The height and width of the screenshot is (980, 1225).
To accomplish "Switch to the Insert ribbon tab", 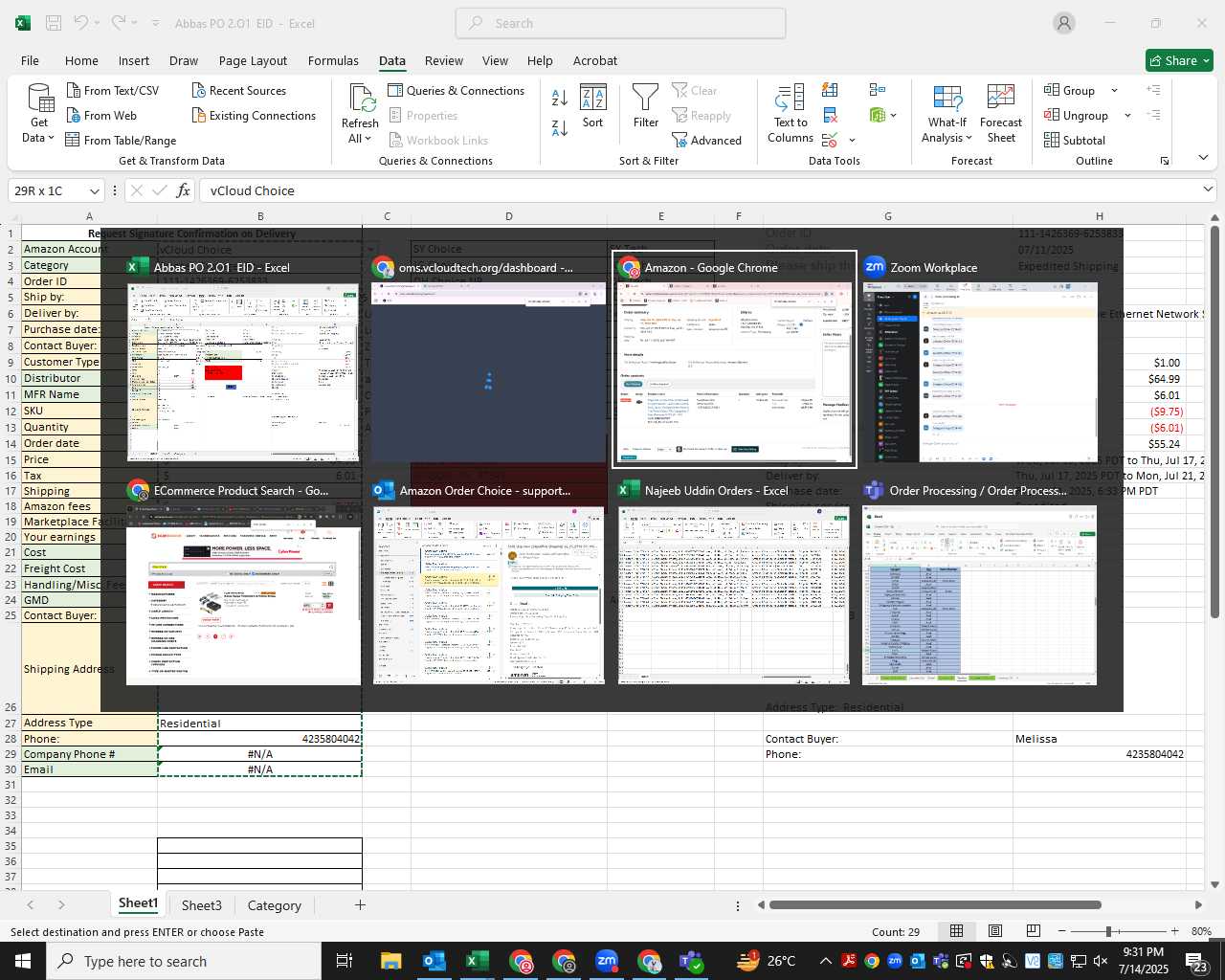I will [134, 60].
